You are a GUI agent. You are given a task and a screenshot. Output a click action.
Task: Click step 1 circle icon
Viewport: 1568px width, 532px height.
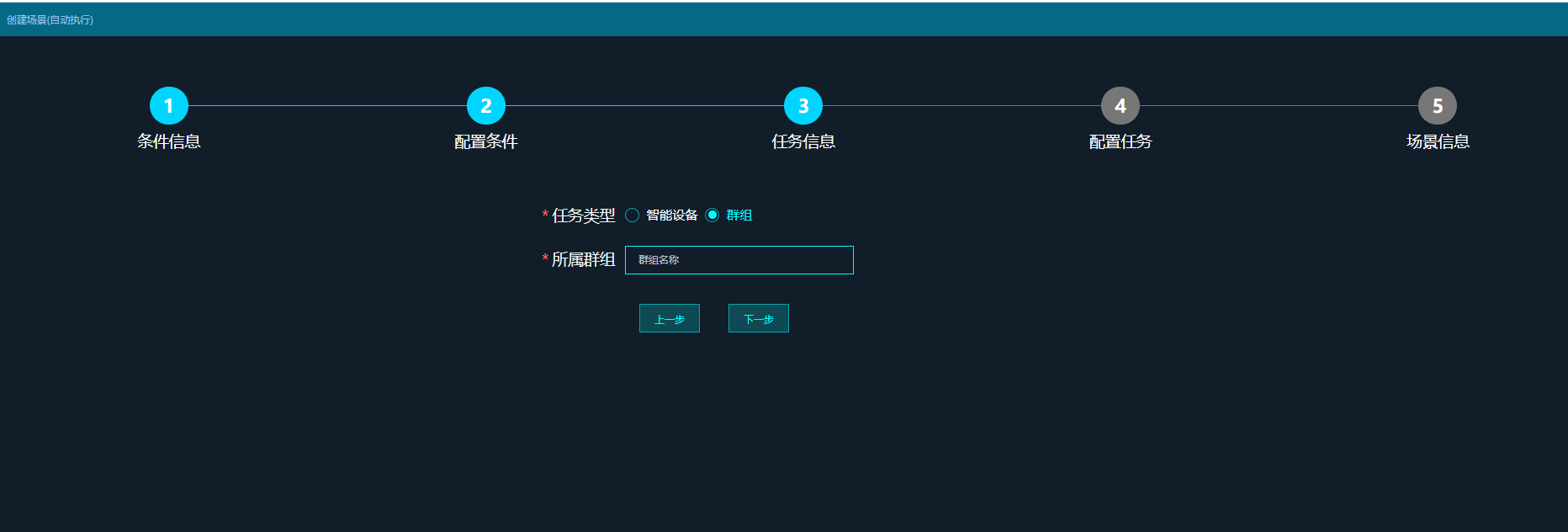point(168,106)
